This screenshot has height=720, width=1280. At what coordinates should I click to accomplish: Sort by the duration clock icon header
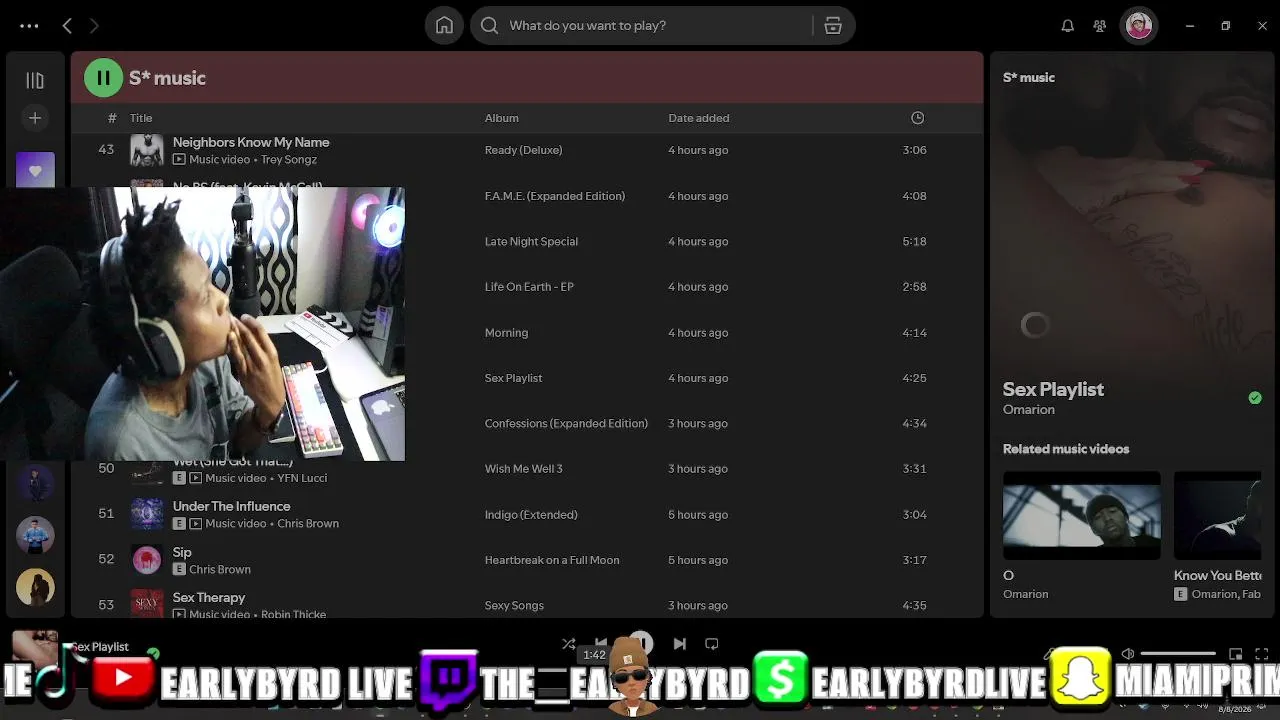pyautogui.click(x=918, y=118)
